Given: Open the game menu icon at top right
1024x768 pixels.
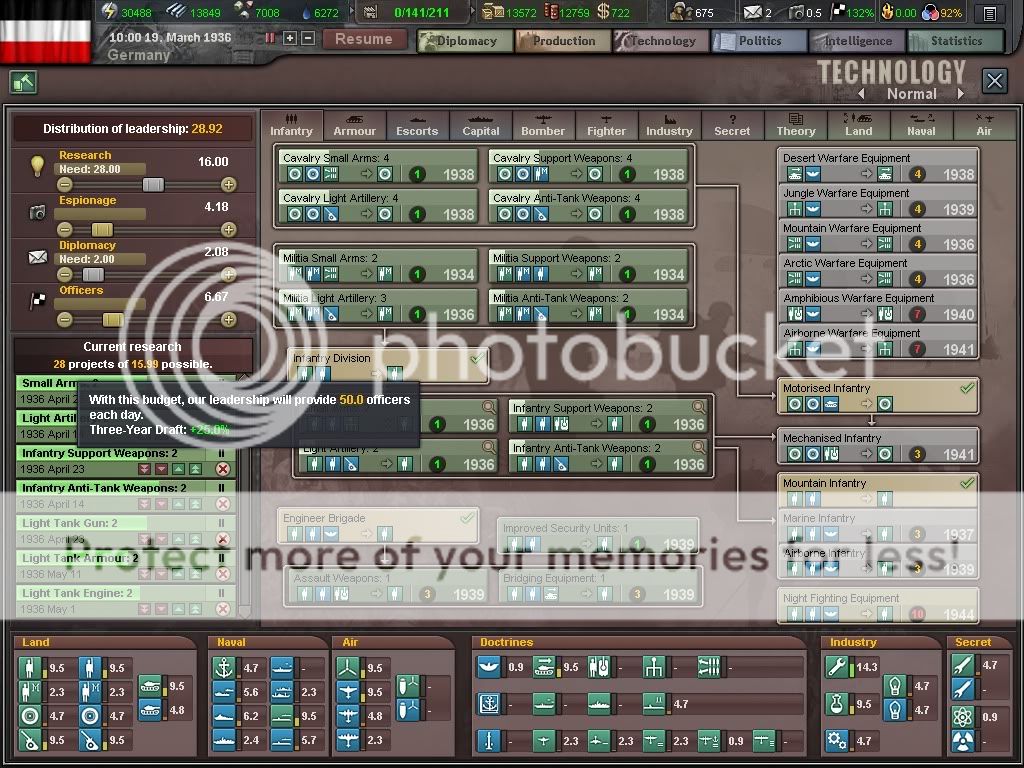Looking at the screenshot, I should pos(989,13).
